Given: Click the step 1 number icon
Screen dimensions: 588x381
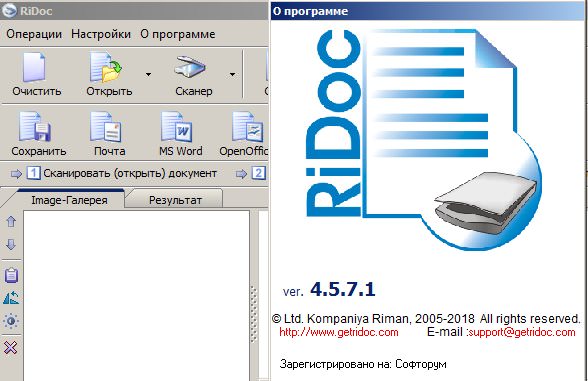Looking at the screenshot, I should (x=33, y=173).
